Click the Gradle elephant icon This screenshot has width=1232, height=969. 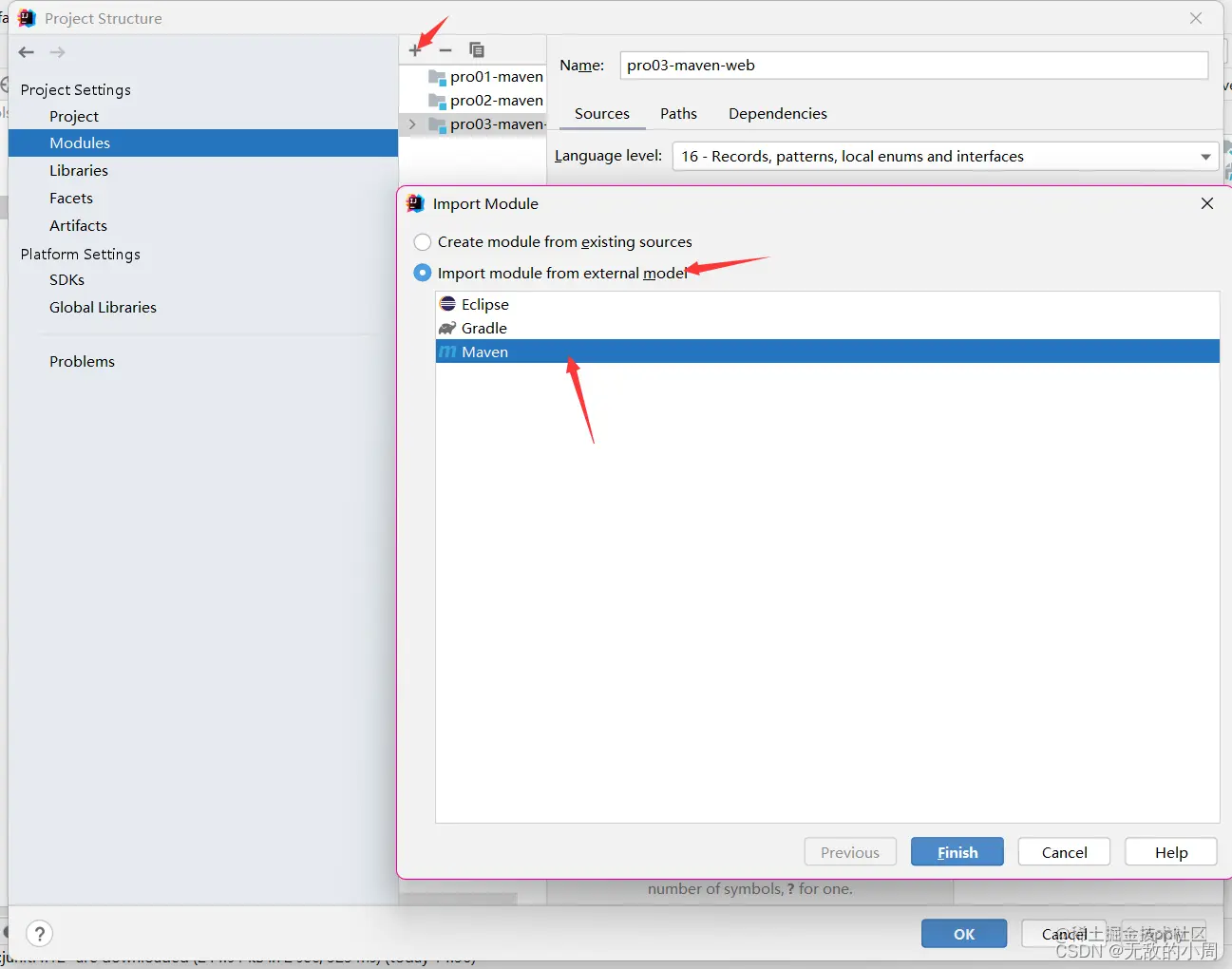pyautogui.click(x=447, y=328)
